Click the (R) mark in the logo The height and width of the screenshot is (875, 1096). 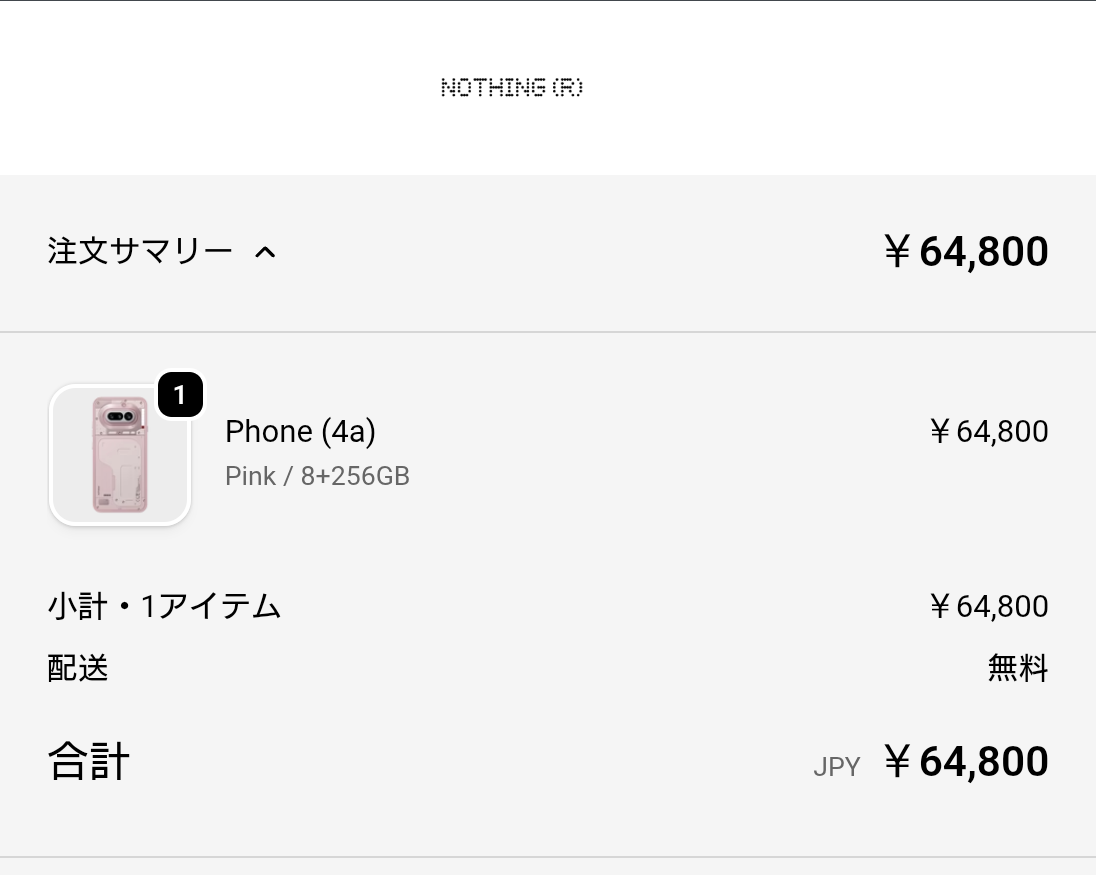click(567, 88)
